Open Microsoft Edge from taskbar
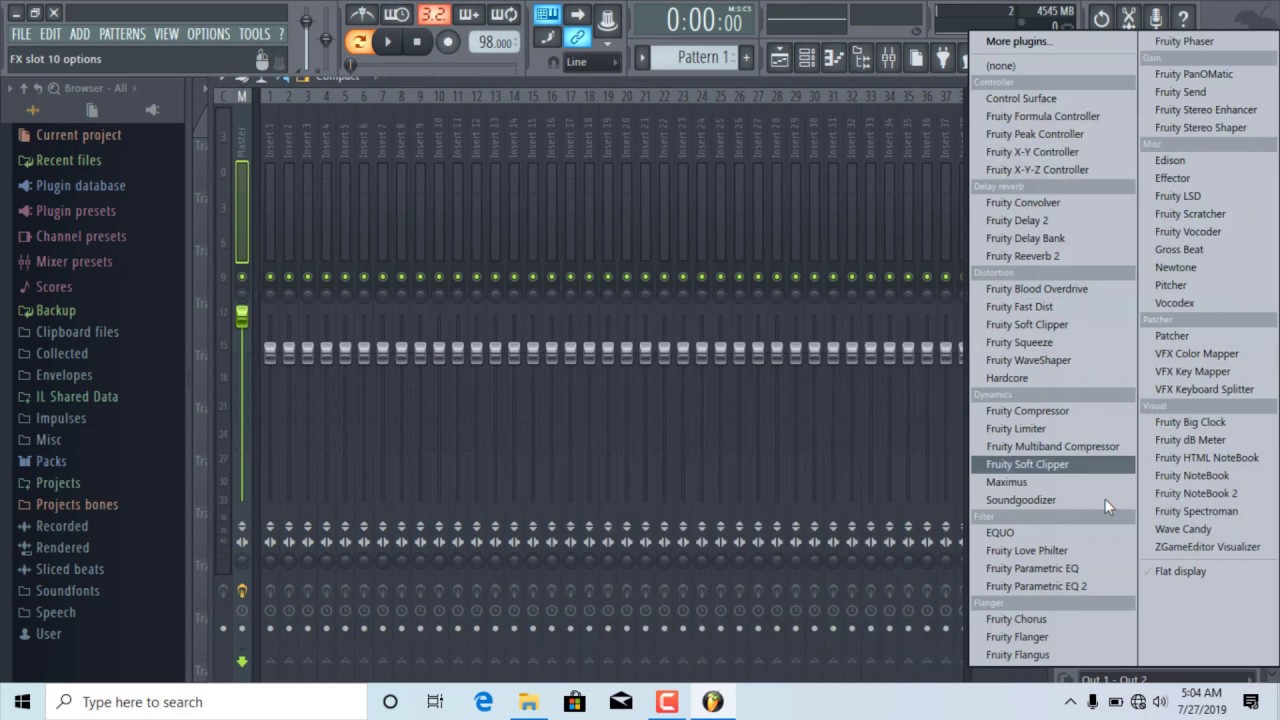Viewport: 1280px width, 720px height. tap(483, 702)
